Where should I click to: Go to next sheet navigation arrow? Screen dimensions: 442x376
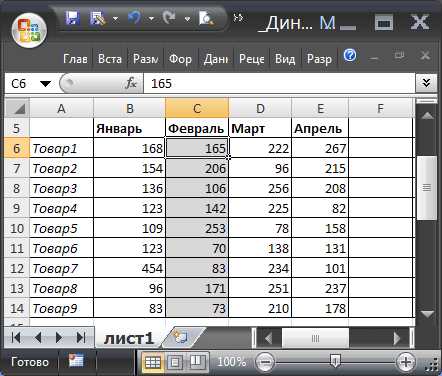(x=59, y=338)
